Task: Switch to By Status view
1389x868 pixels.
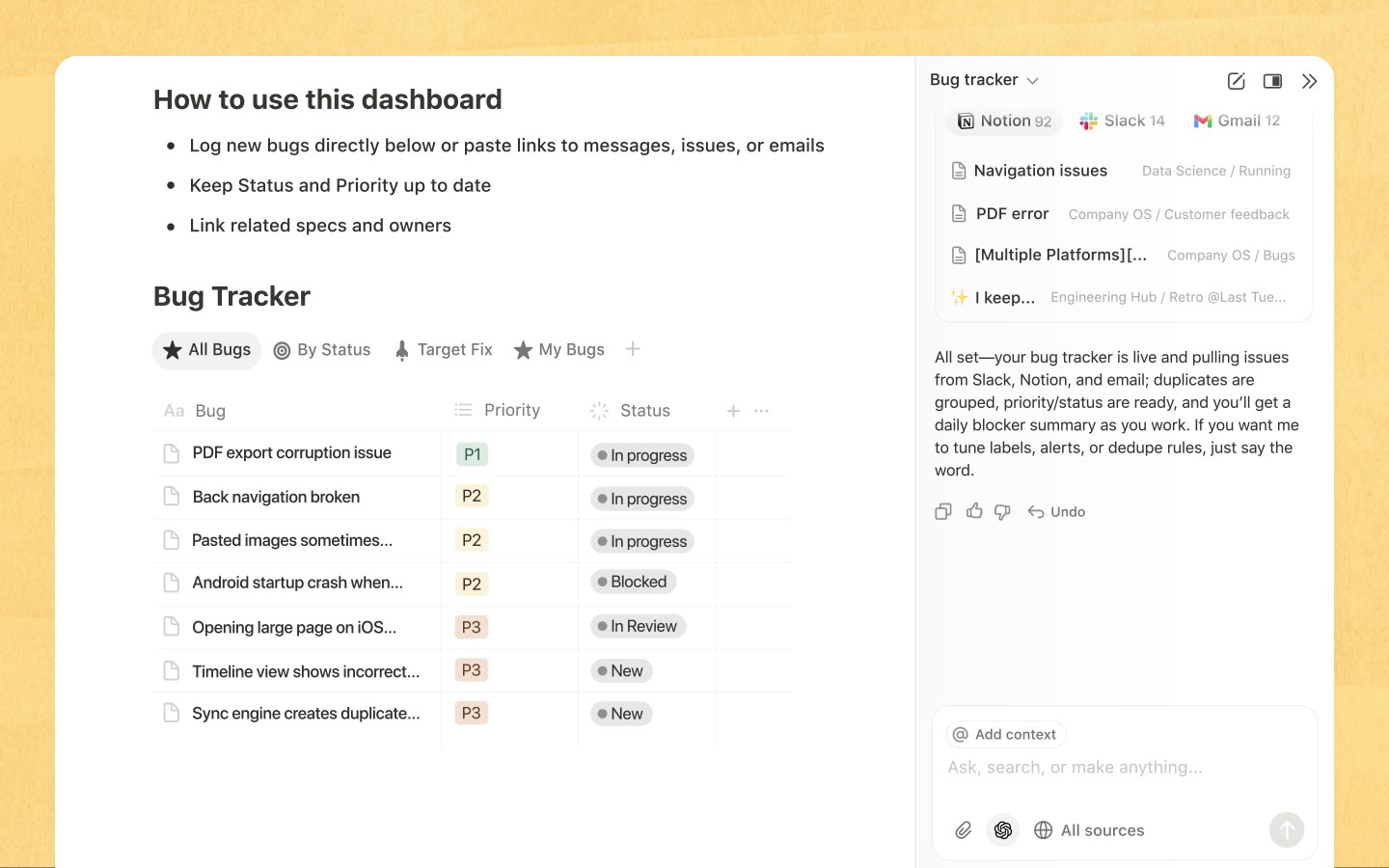Action: coord(322,350)
